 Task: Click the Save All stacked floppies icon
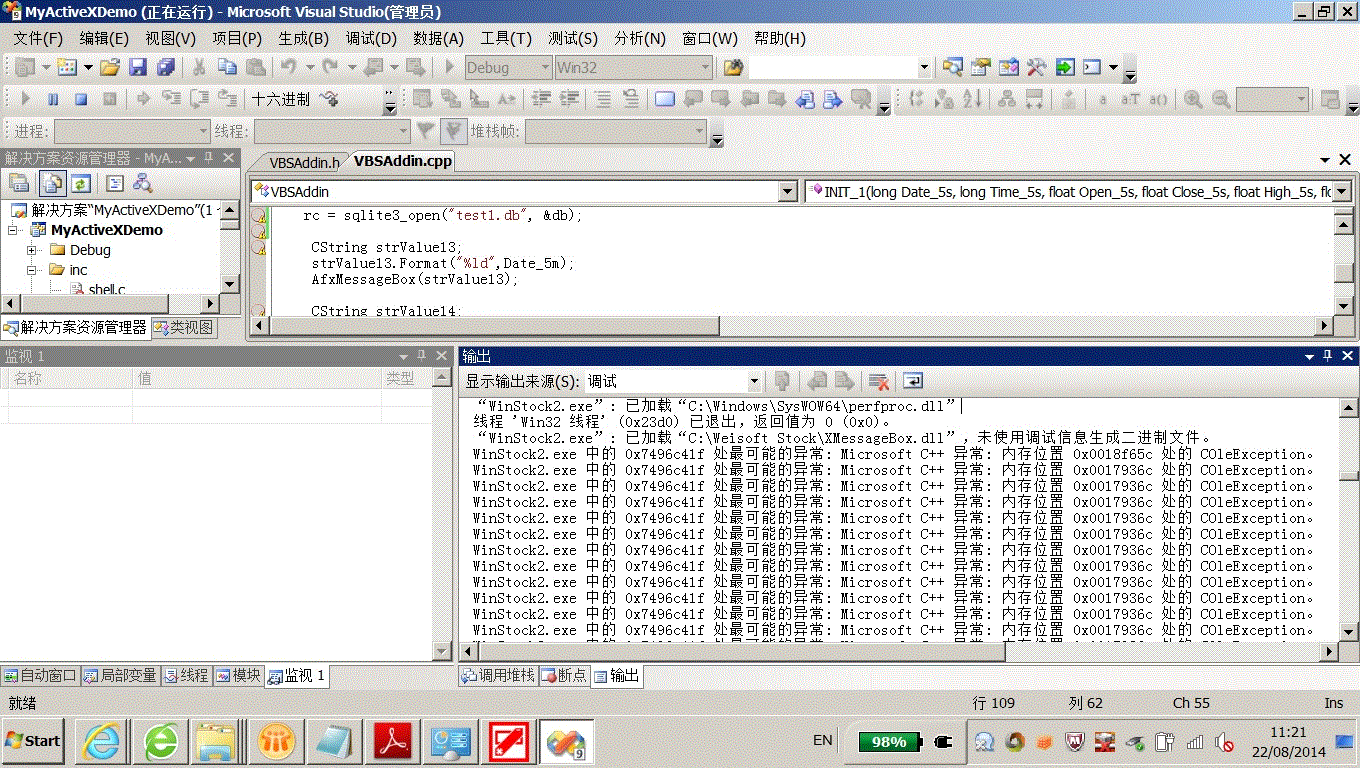(165, 68)
